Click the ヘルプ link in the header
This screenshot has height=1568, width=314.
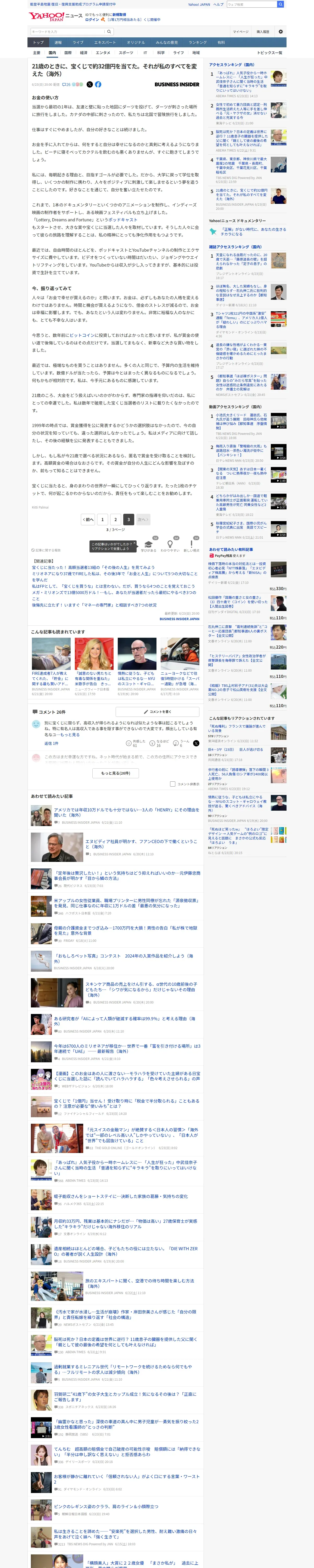218,4
